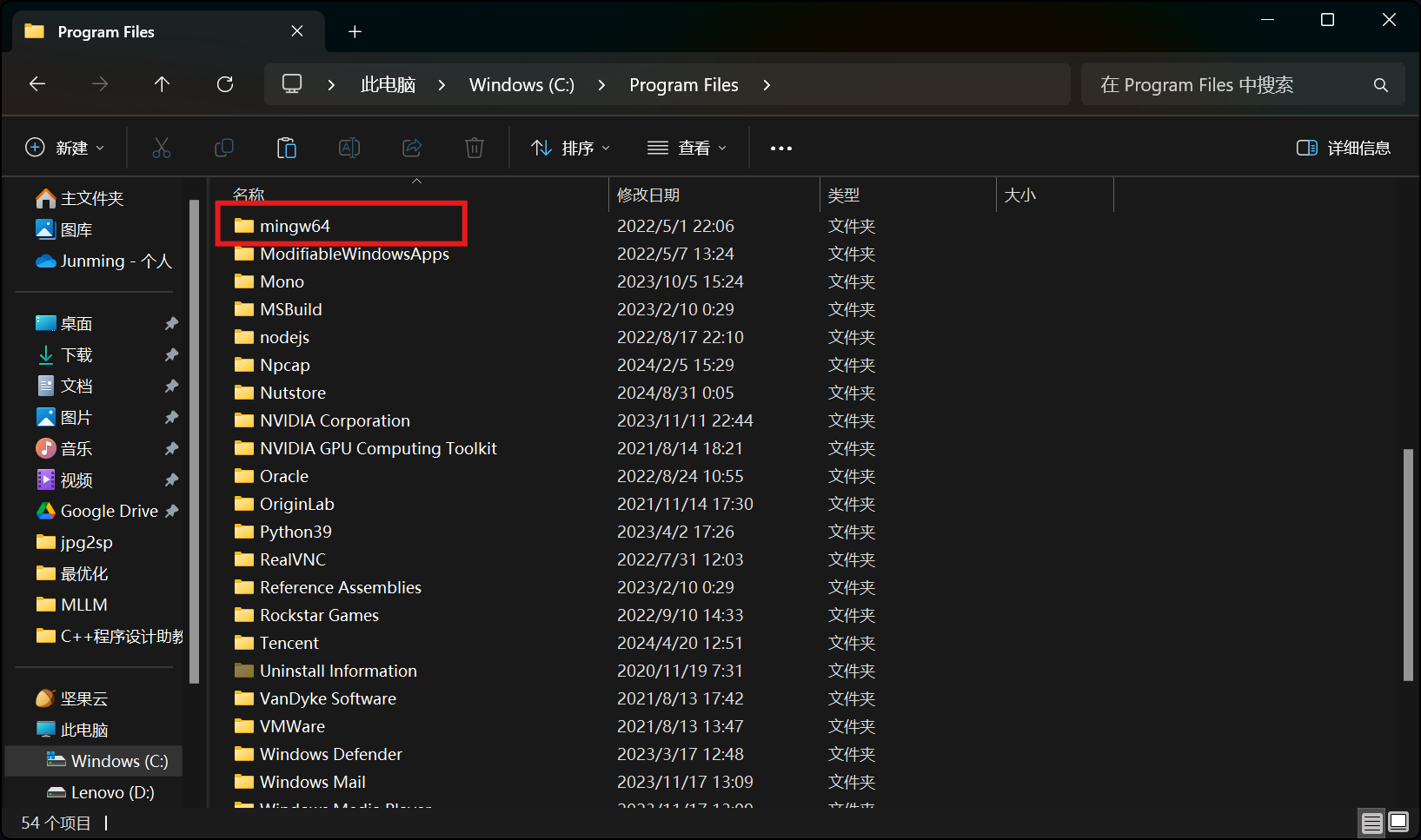The width and height of the screenshot is (1421, 840).
Task: Expand chevron after the computer icon
Action: 331,85
